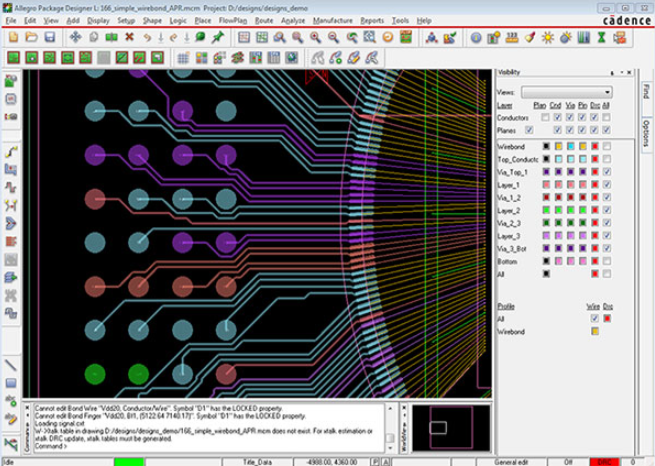The height and width of the screenshot is (466, 655).
Task: Click the P button in status bar
Action: click(374, 461)
